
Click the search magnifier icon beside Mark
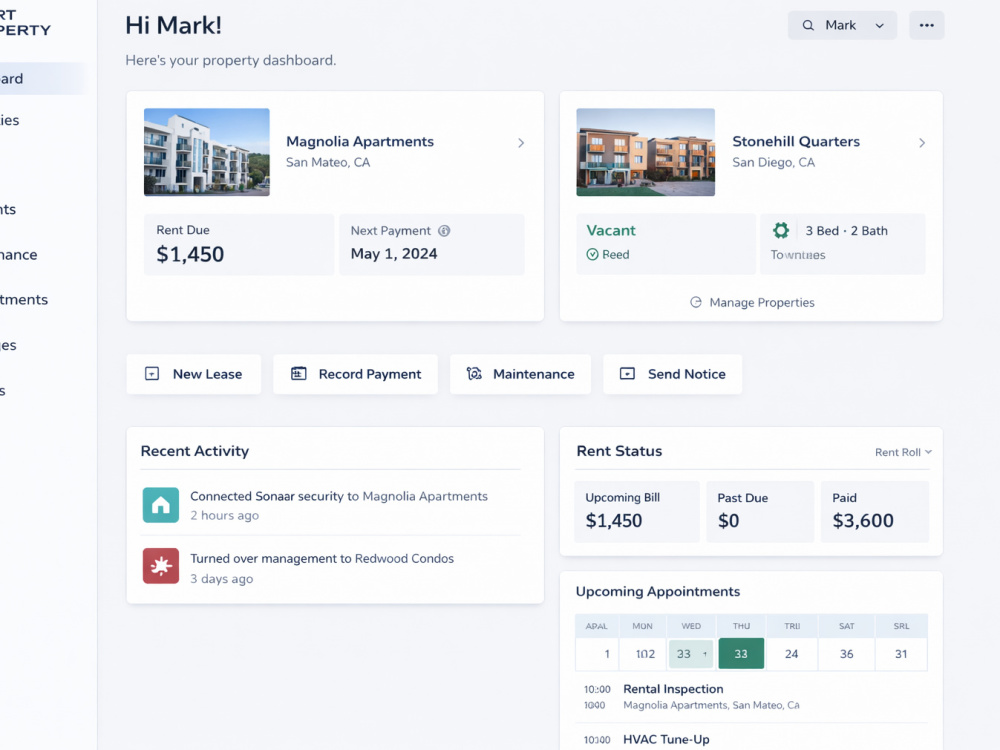[808, 26]
